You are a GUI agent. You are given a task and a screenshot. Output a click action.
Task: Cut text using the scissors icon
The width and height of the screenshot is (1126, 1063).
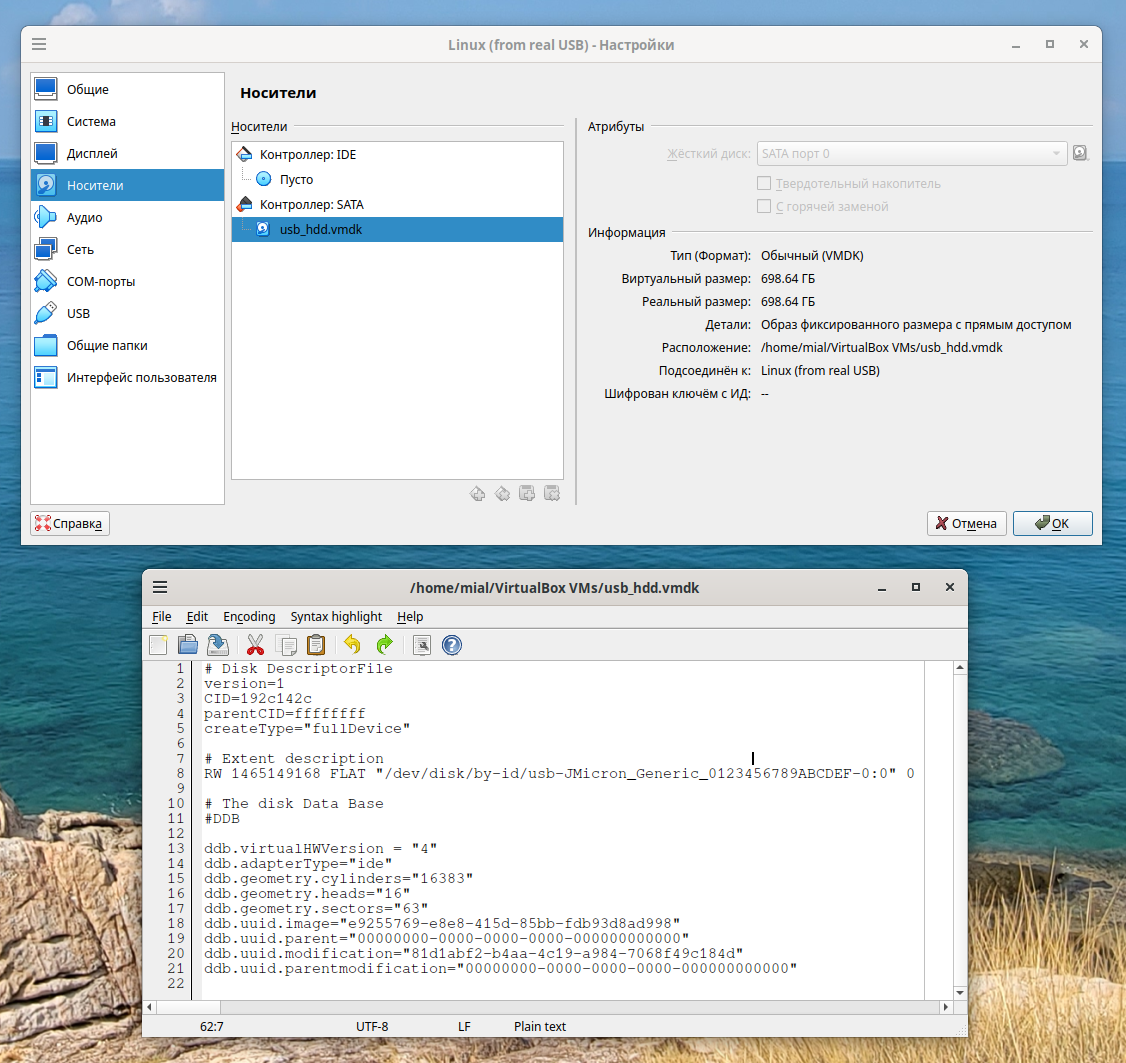pos(255,645)
